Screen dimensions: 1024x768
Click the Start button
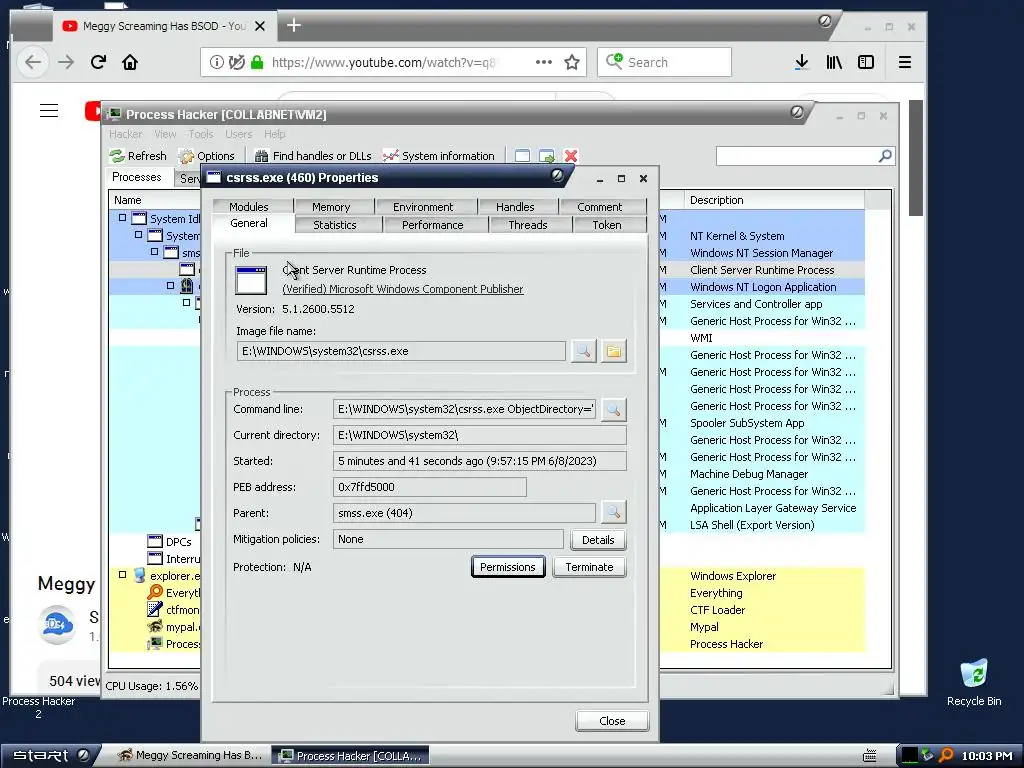51,756
